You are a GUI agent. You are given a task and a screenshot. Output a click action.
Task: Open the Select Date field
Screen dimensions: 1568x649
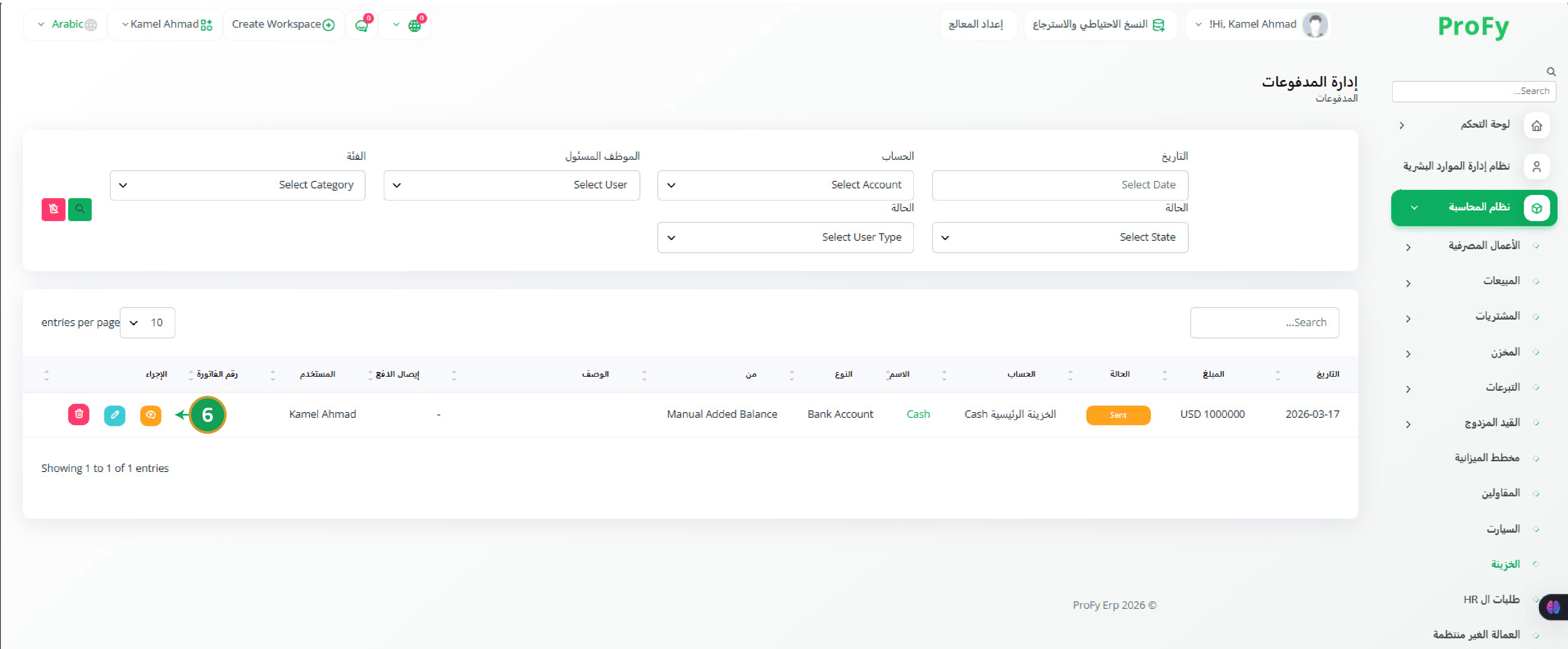(x=1060, y=185)
